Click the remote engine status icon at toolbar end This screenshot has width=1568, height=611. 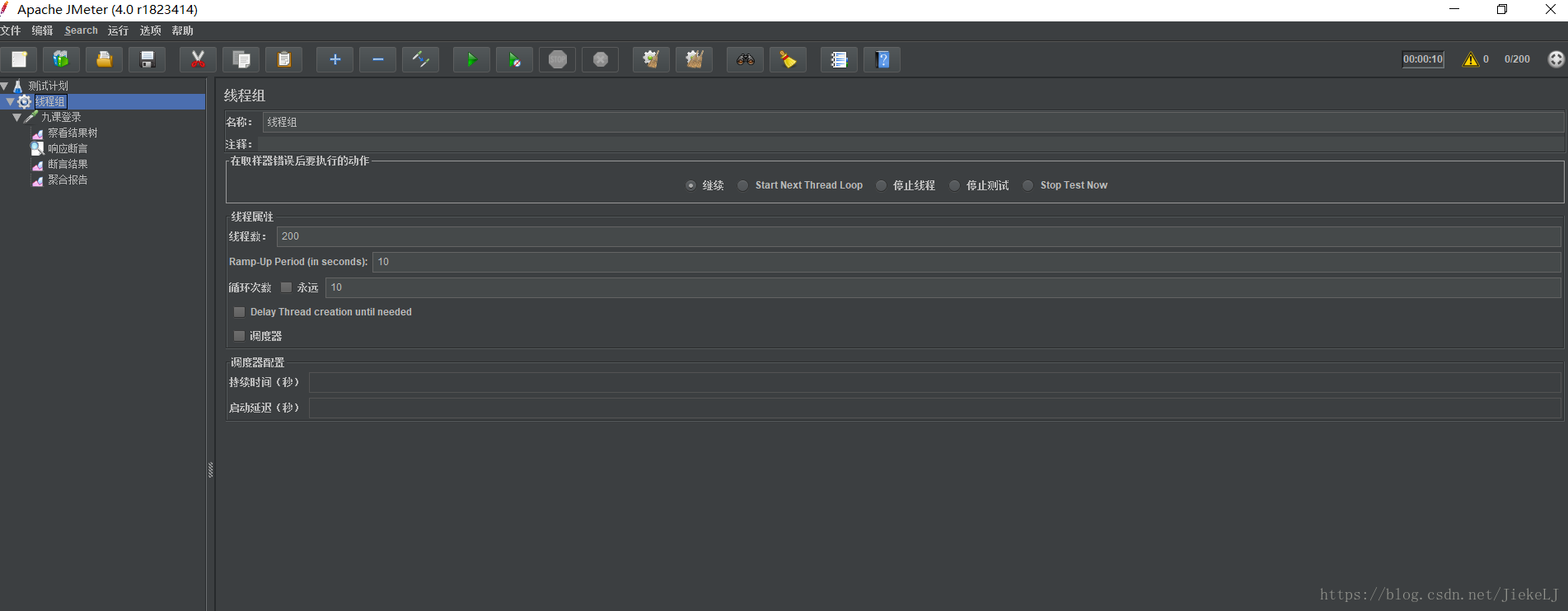(x=1556, y=59)
